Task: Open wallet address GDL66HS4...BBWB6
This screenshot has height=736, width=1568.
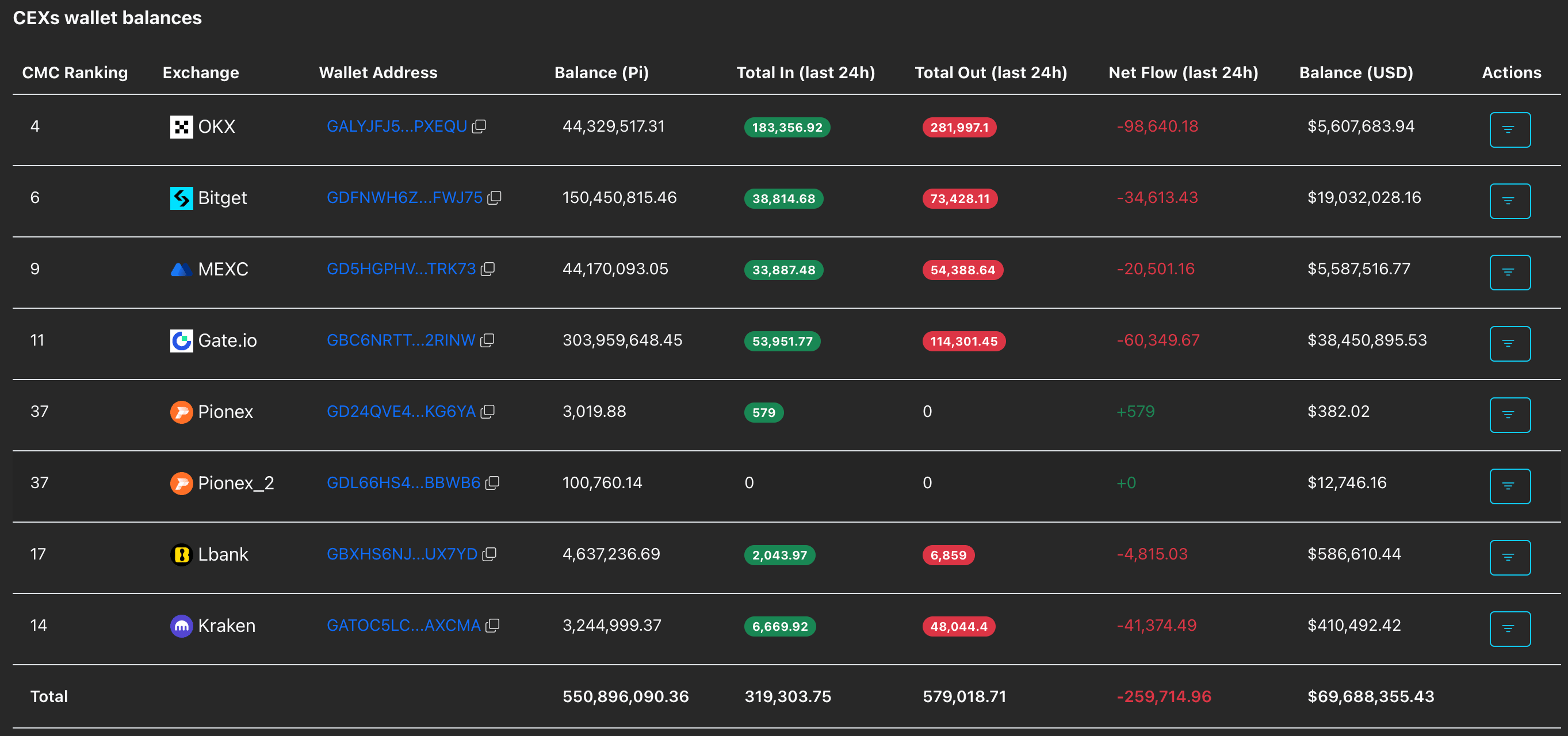Action: point(404,483)
